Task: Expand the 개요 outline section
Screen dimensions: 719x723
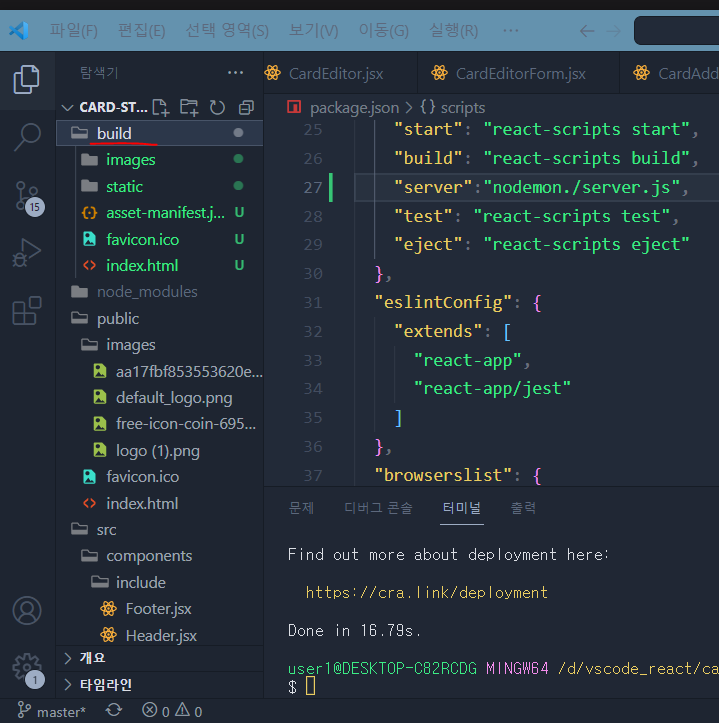Action: coord(160,658)
